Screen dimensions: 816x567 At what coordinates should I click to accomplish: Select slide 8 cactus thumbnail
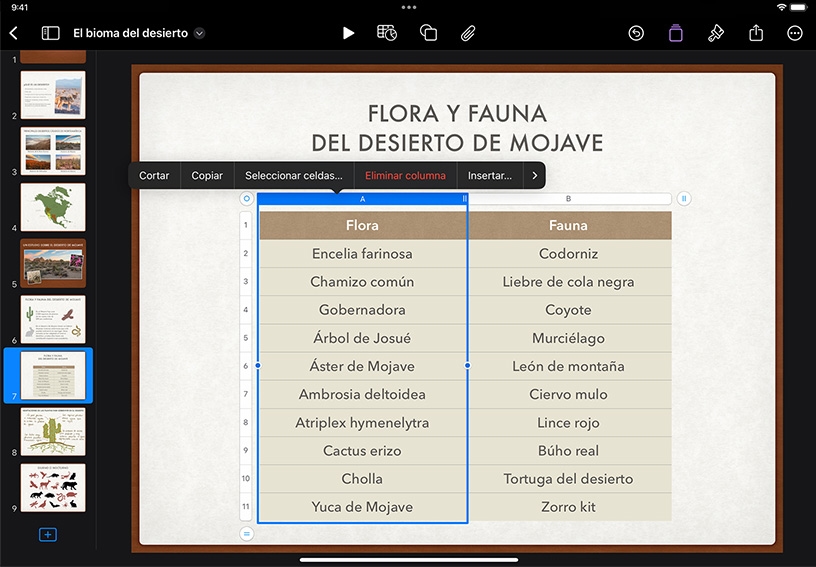click(x=53, y=432)
